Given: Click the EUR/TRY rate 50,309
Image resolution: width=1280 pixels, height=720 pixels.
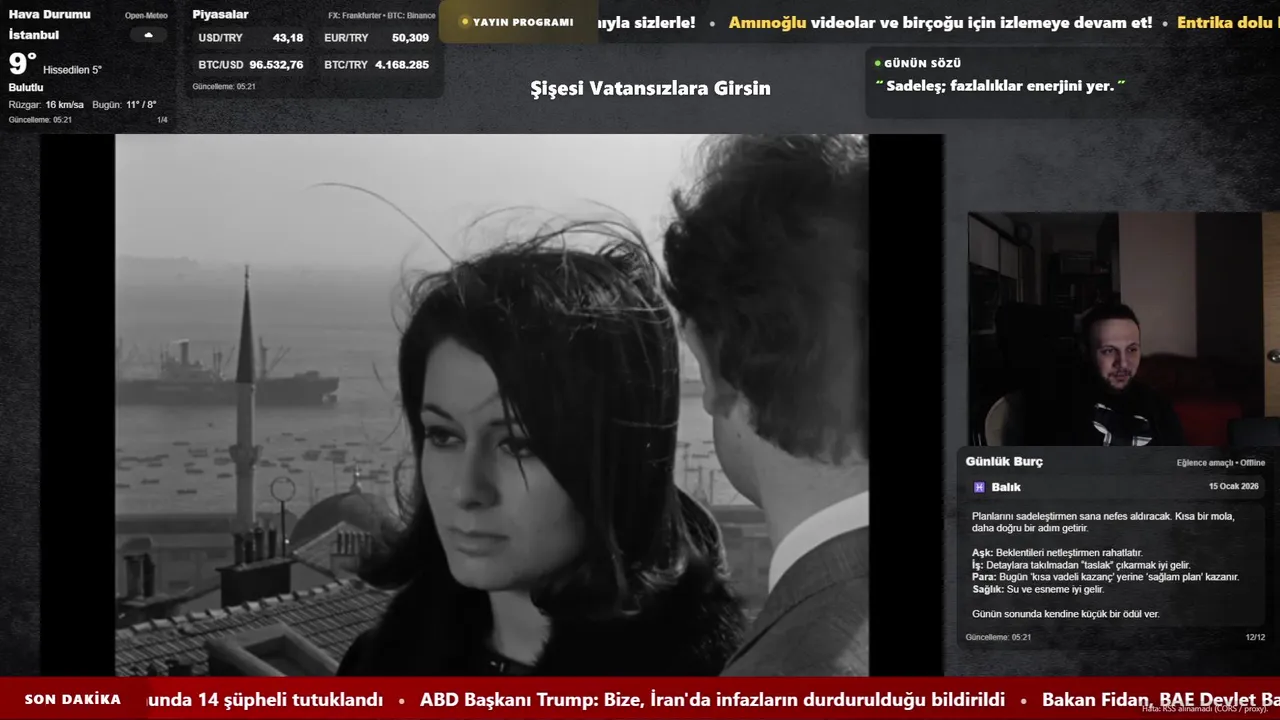Looking at the screenshot, I should tap(410, 38).
